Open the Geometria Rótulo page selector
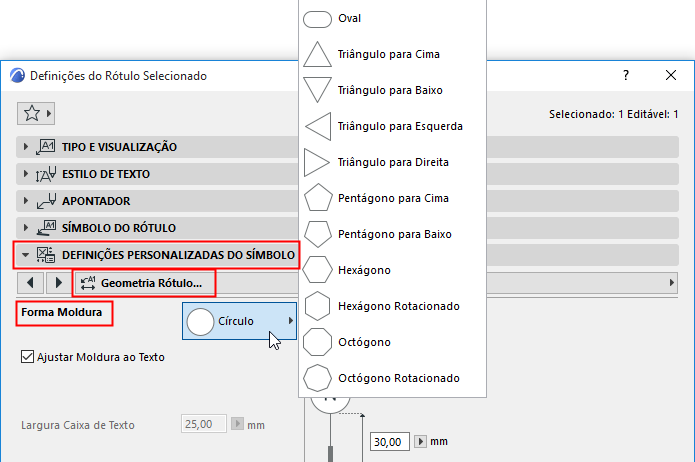 click(144, 283)
